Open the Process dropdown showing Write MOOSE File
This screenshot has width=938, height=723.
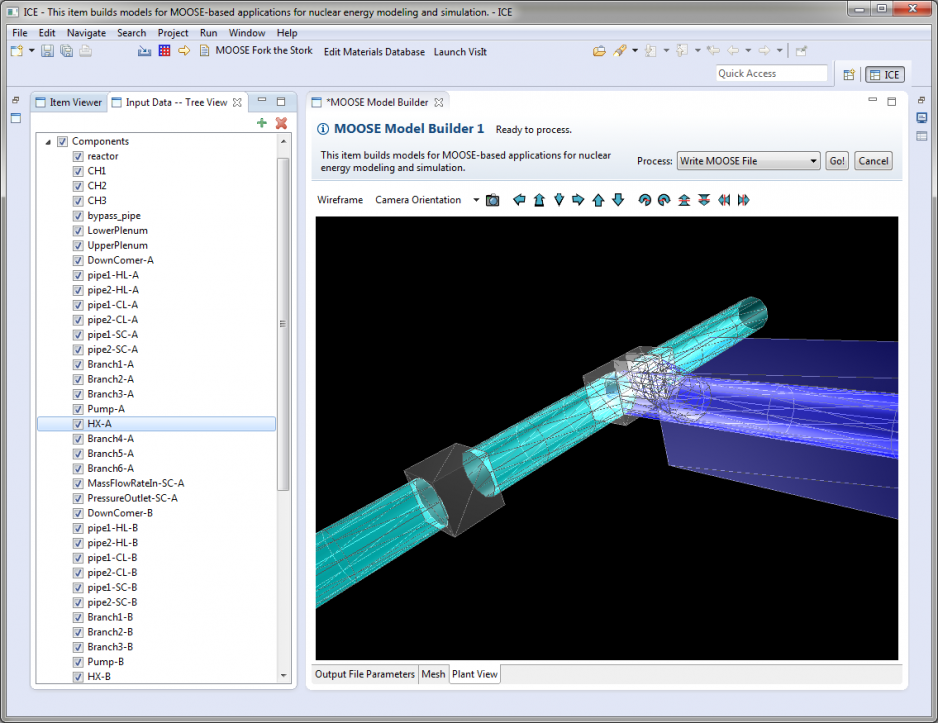pos(748,161)
